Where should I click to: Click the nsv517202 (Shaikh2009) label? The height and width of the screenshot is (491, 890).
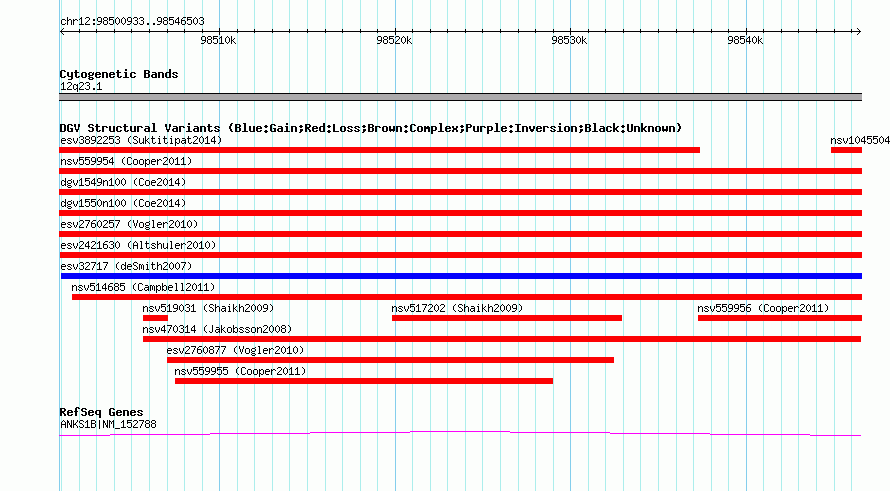pyautogui.click(x=457, y=308)
